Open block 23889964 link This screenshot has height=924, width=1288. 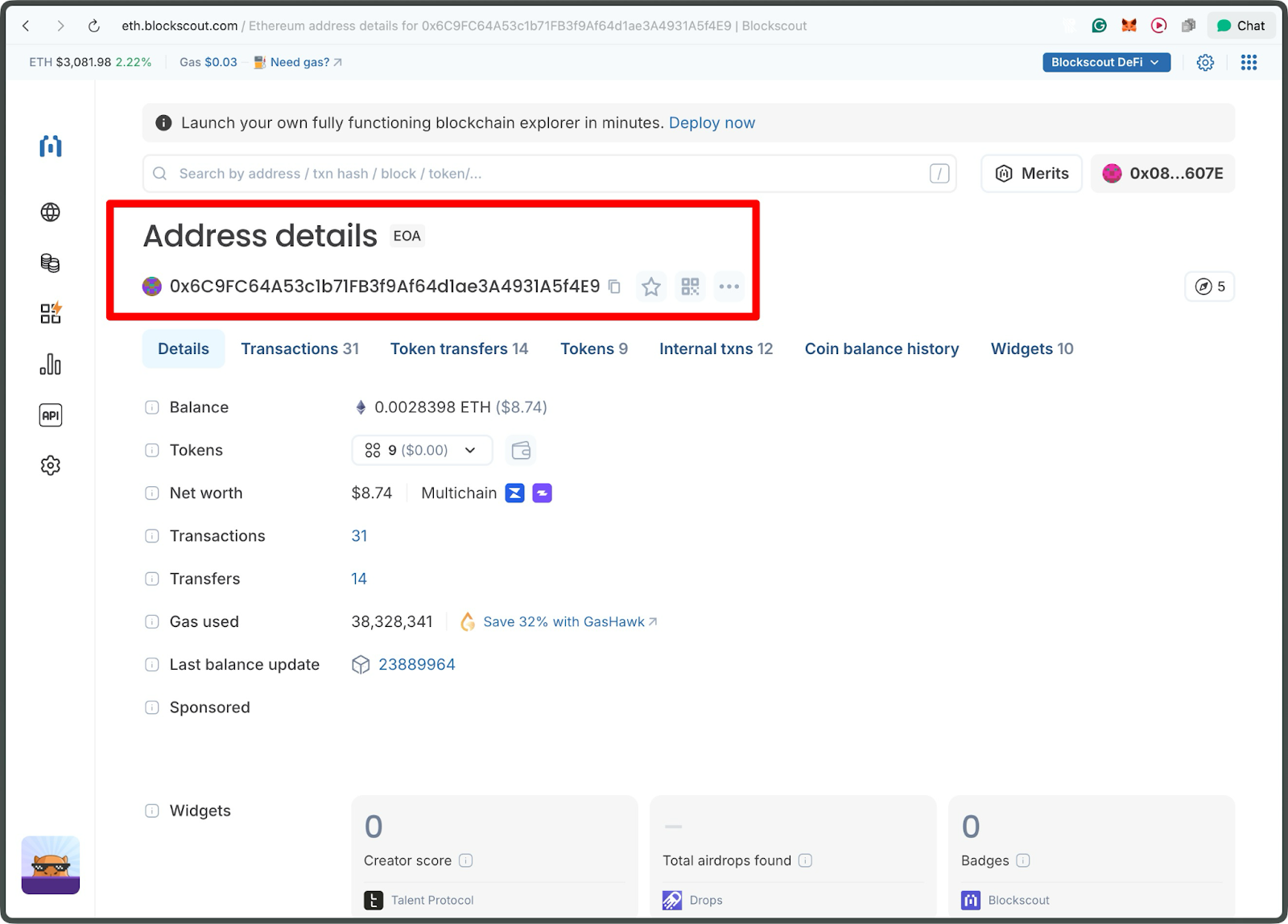click(x=415, y=664)
